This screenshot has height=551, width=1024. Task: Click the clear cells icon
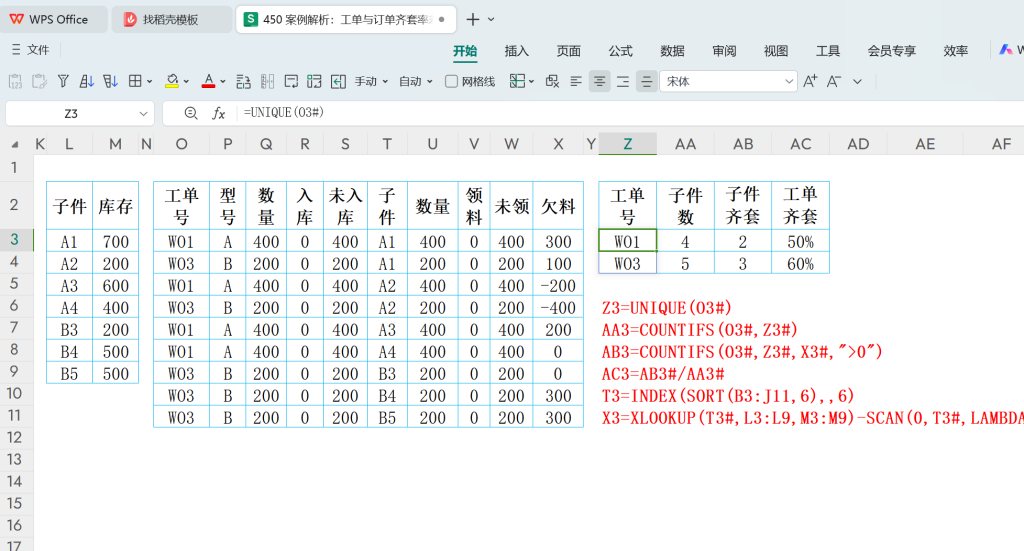(x=552, y=82)
